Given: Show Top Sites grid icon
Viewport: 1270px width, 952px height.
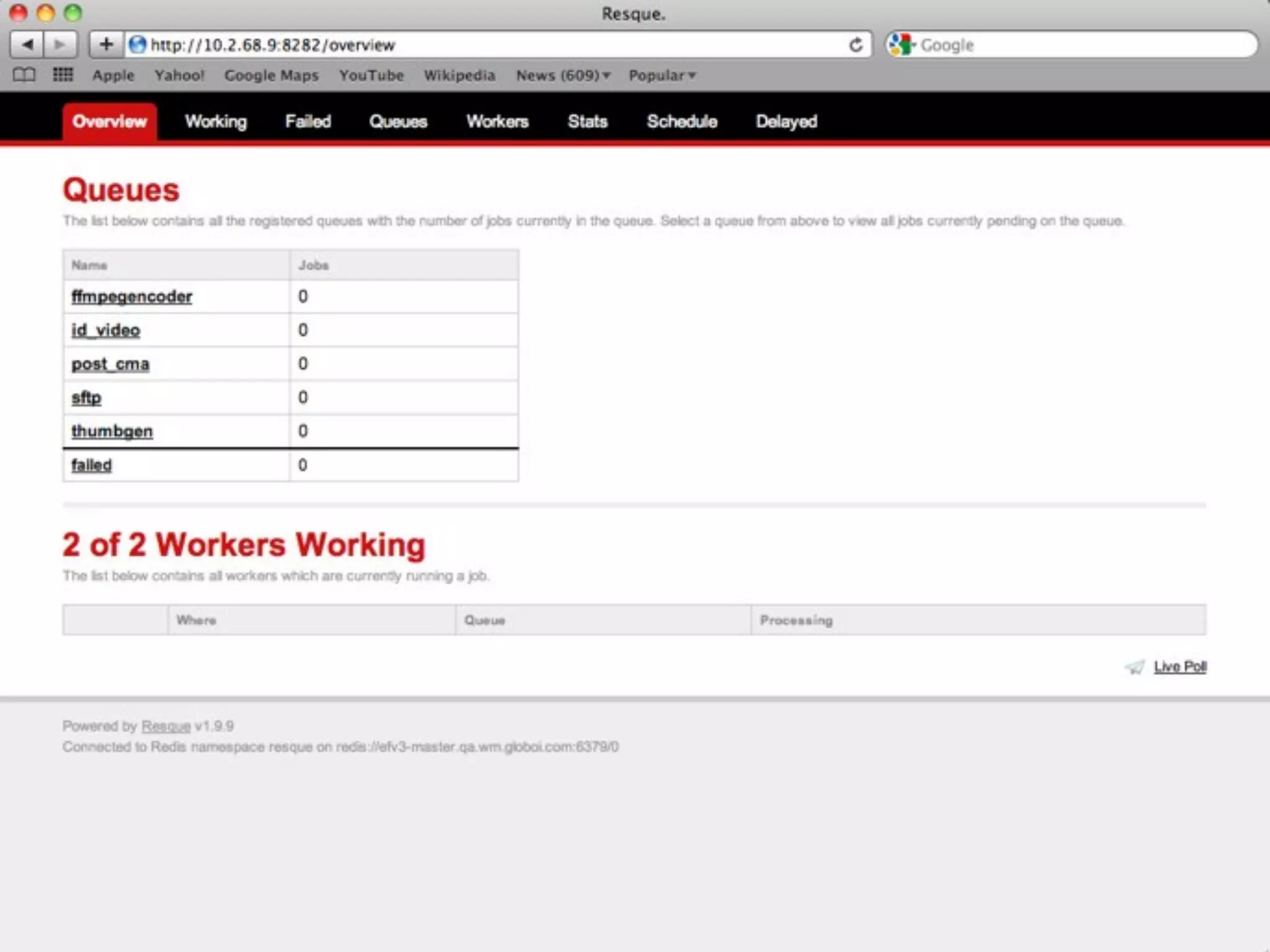Looking at the screenshot, I should tap(63, 75).
